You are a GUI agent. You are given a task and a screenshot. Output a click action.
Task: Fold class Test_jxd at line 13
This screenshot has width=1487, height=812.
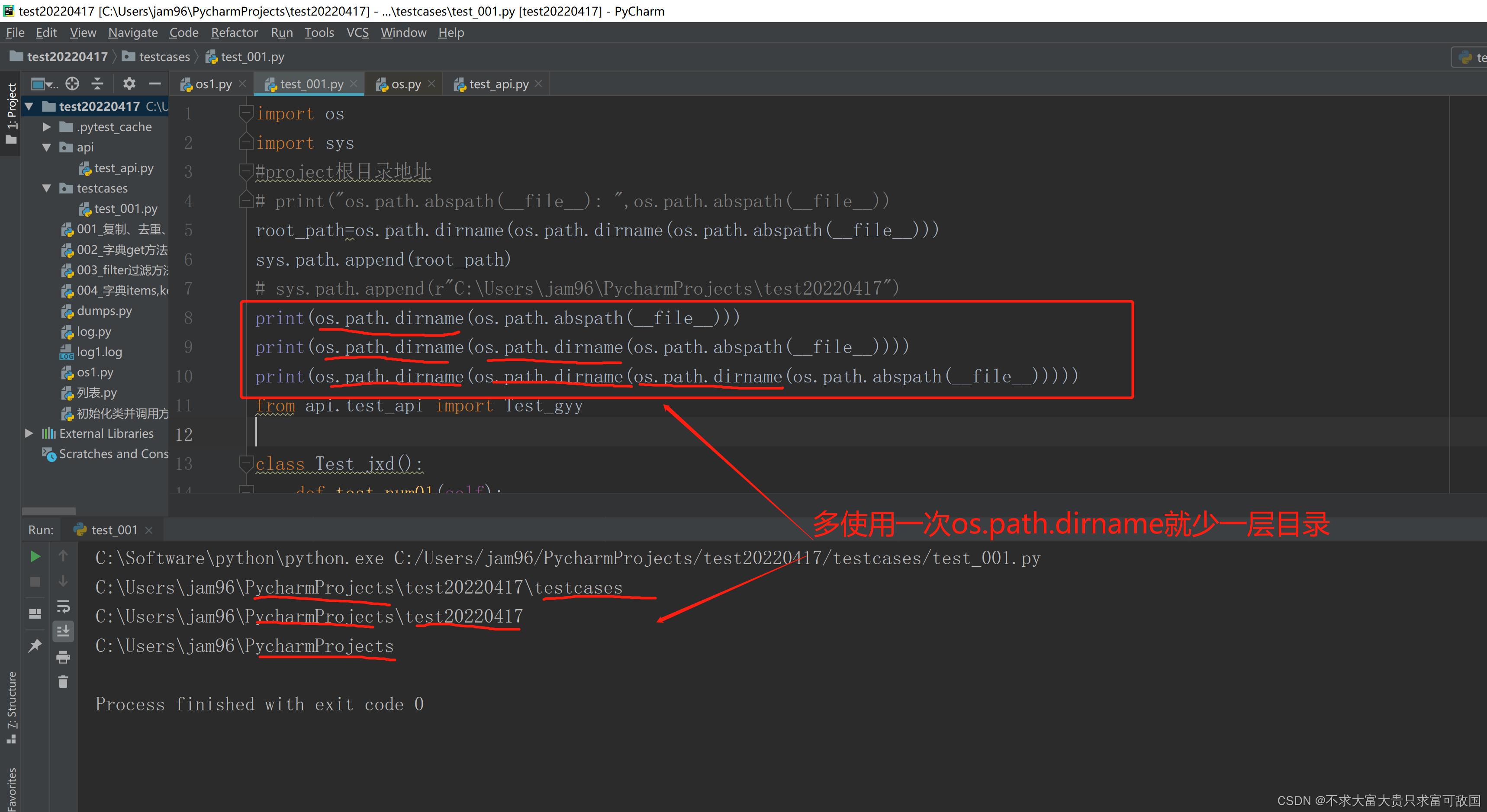tap(246, 463)
